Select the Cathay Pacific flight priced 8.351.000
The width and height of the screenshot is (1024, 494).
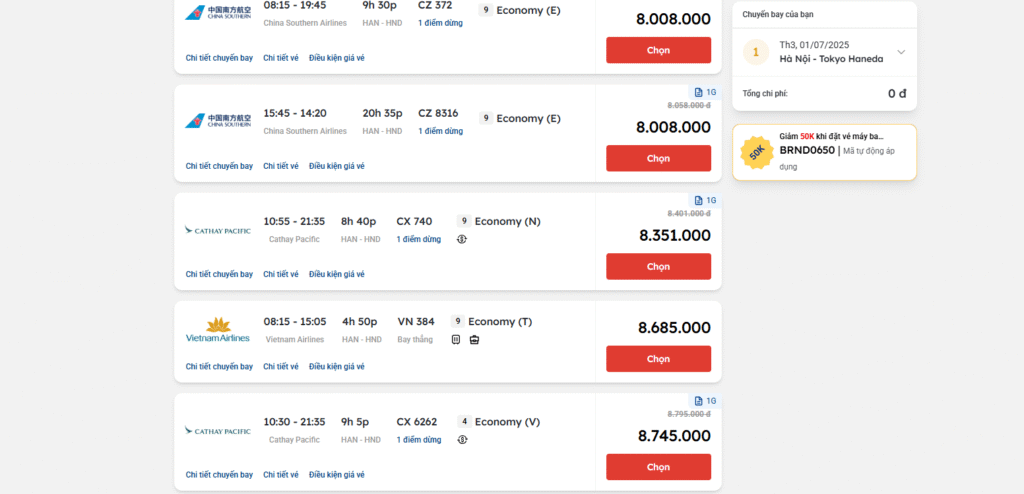click(658, 267)
